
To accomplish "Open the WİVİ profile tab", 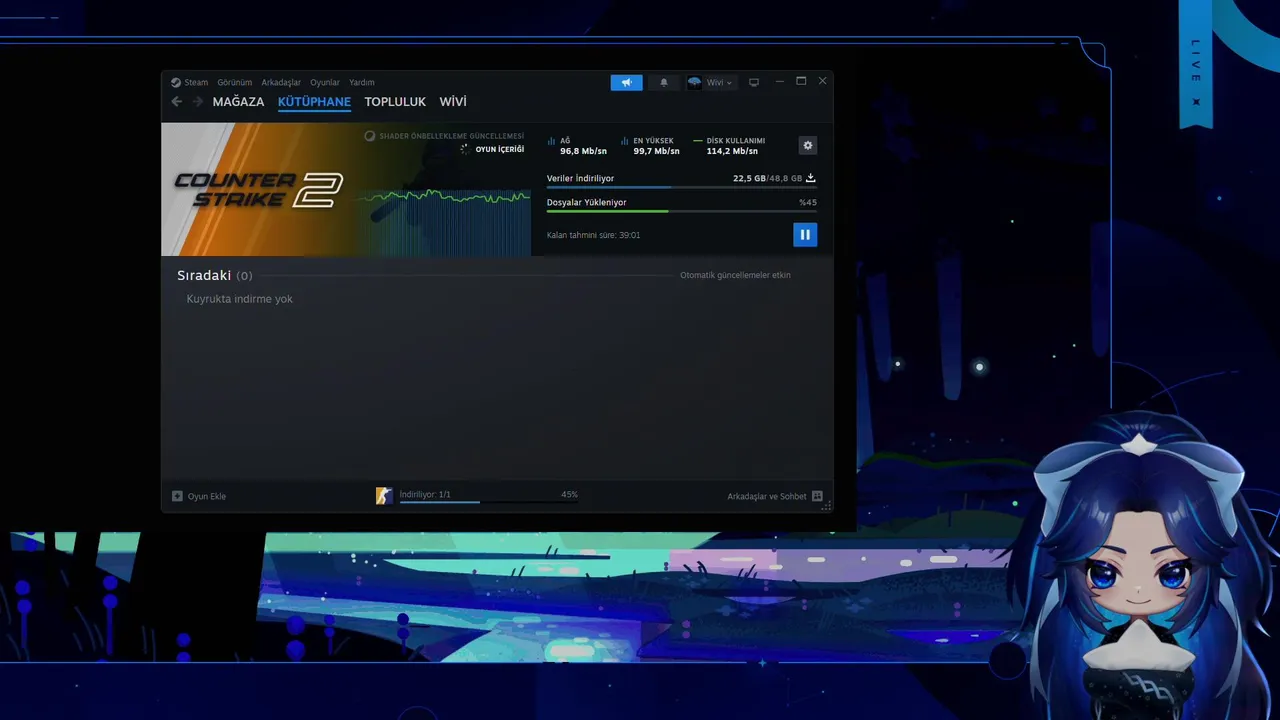I will click(453, 102).
